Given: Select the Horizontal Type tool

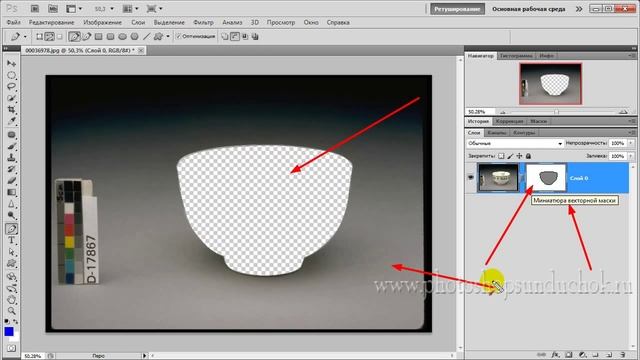Looking at the screenshot, I should click(x=11, y=240).
